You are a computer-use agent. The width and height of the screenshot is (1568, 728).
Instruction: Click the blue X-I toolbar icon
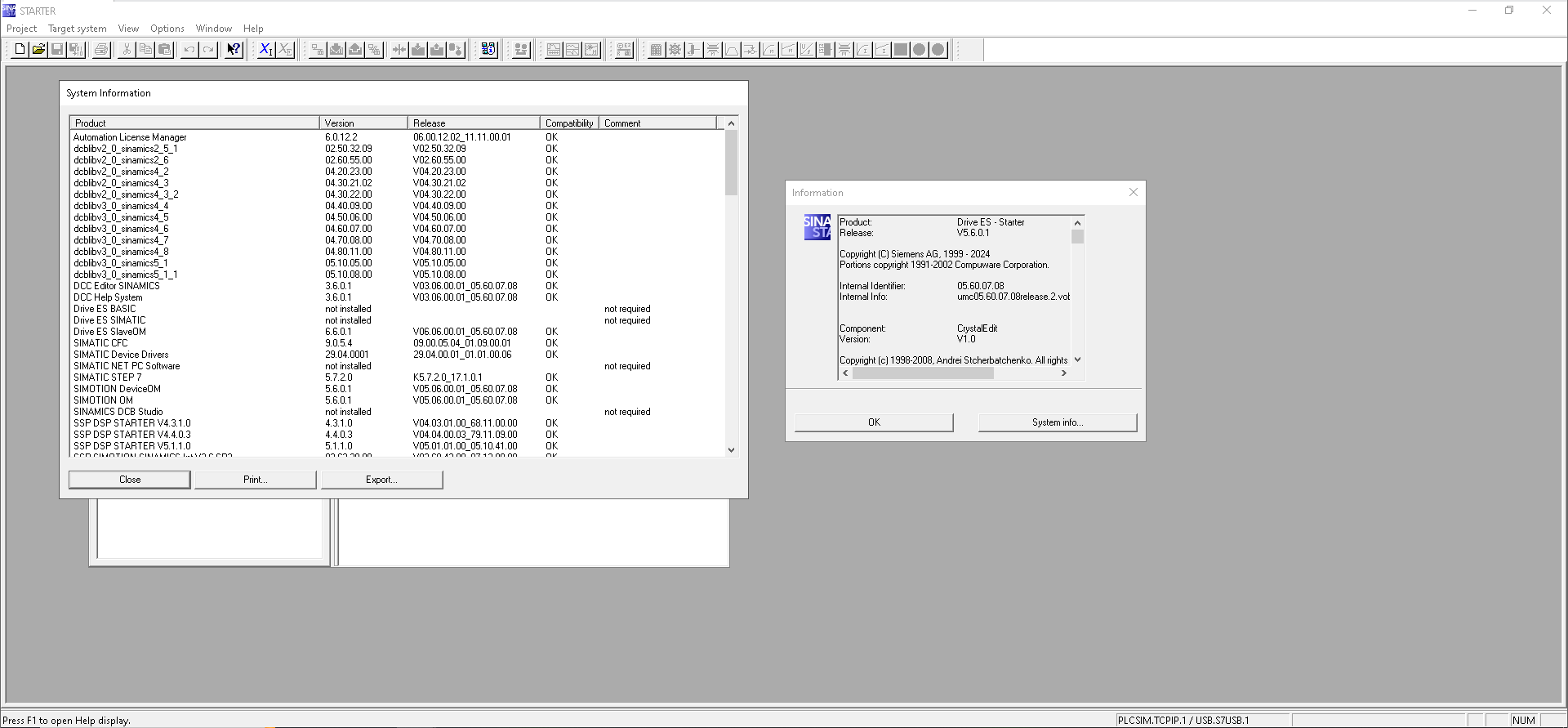(265, 50)
